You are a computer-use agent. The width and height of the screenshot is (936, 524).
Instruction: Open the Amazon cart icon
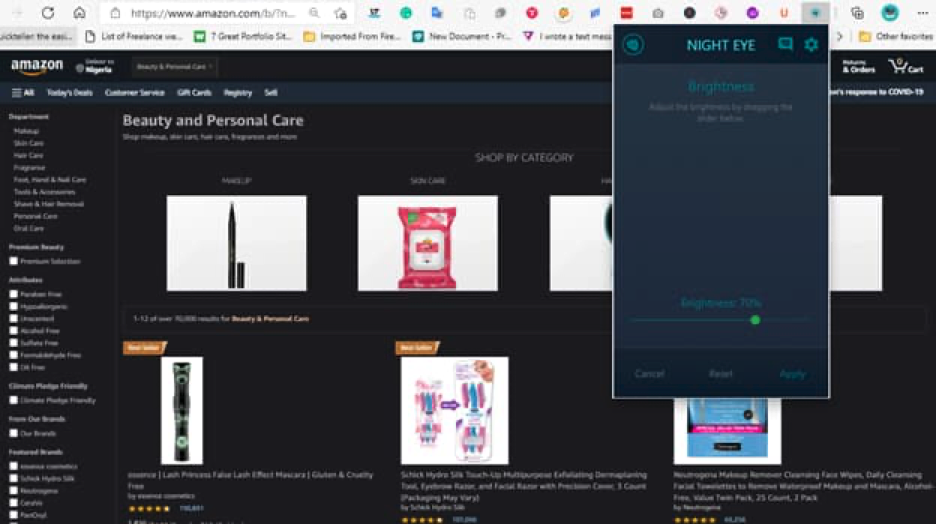905,66
